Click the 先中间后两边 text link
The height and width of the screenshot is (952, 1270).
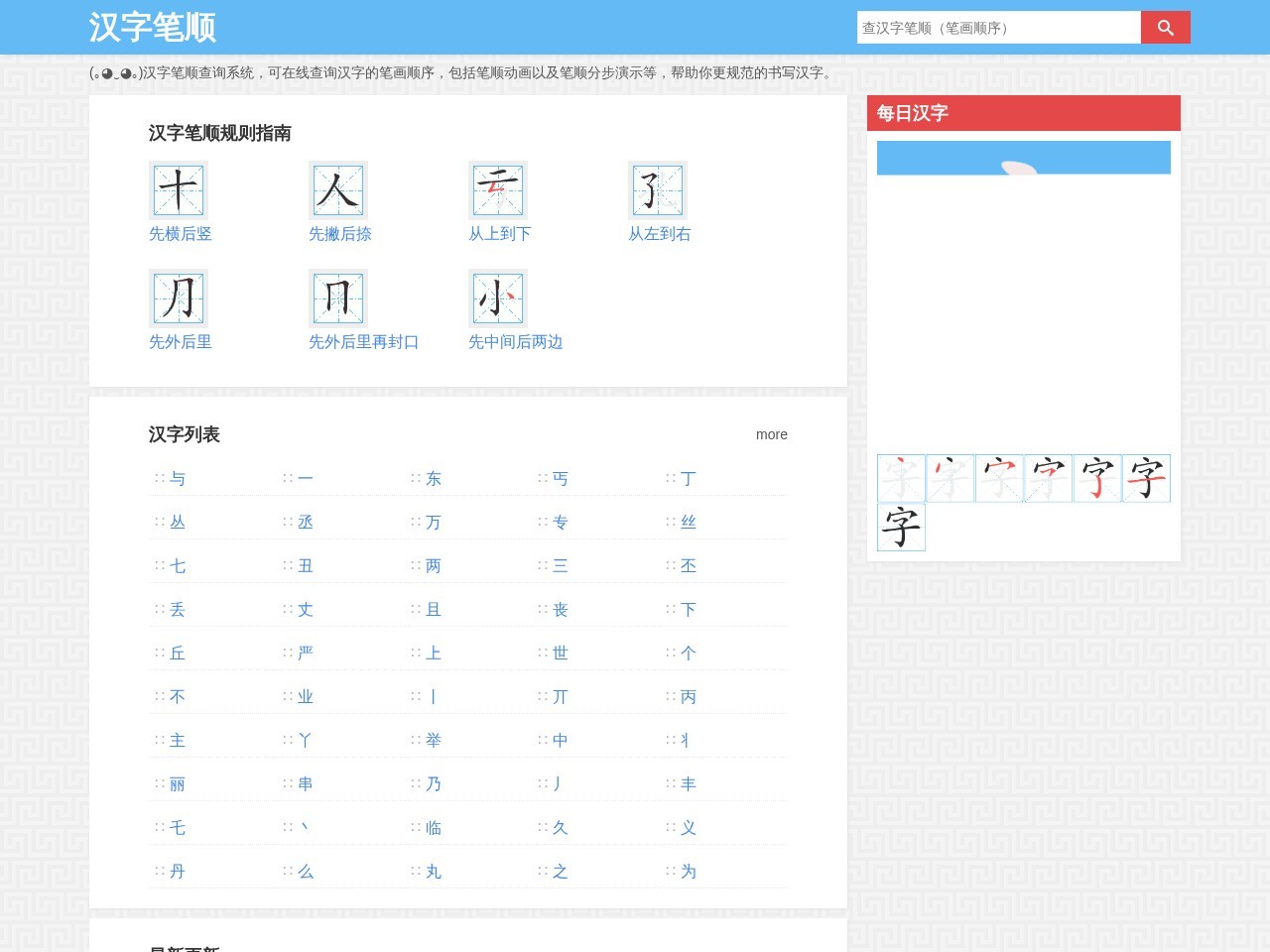click(516, 342)
